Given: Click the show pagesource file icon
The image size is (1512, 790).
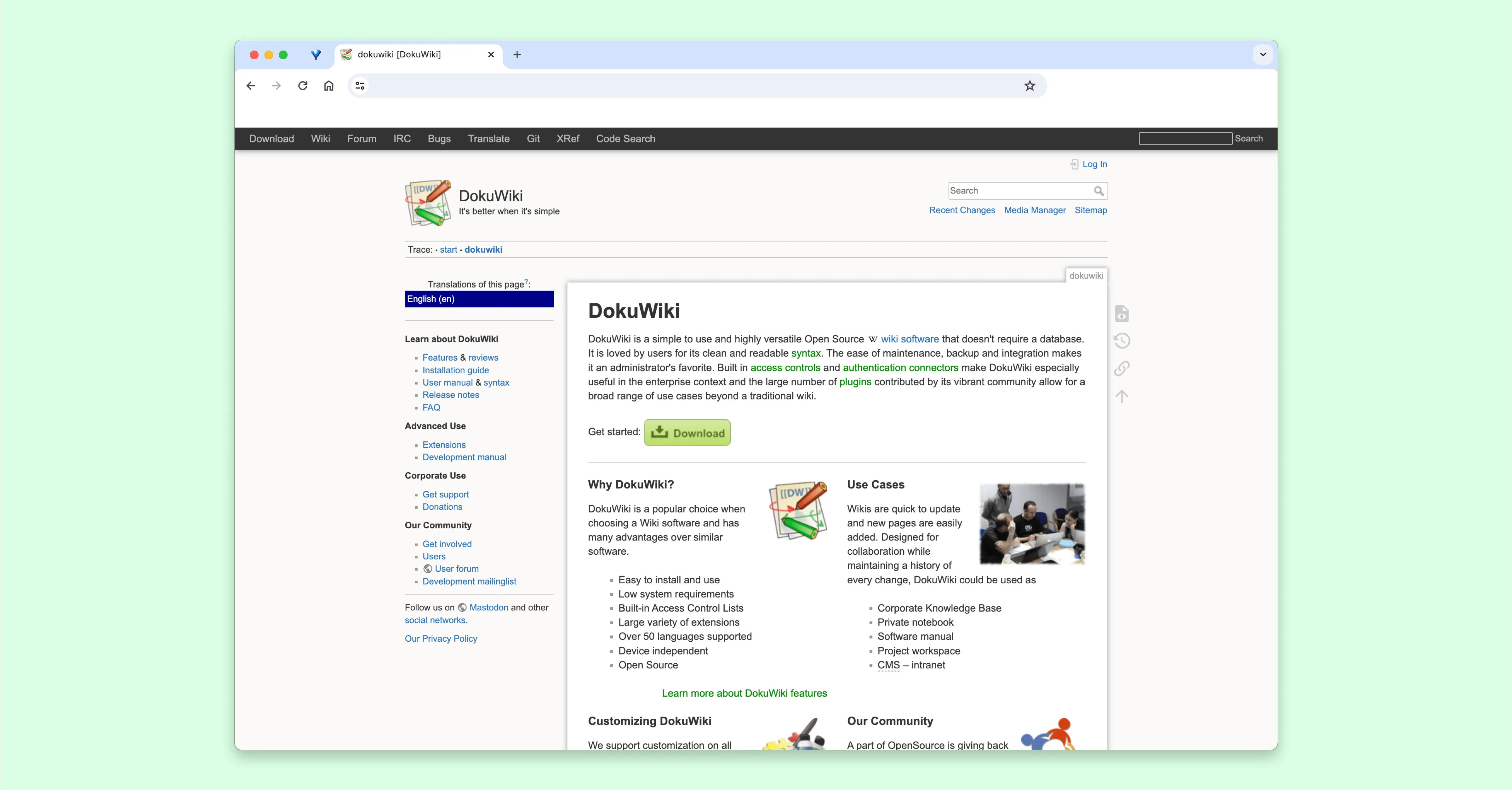Looking at the screenshot, I should pyautogui.click(x=1122, y=313).
